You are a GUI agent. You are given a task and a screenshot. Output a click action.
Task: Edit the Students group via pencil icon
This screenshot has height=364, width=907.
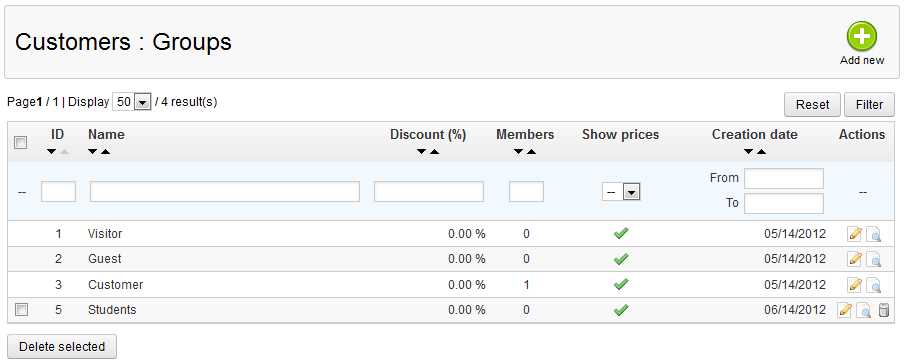(x=845, y=310)
